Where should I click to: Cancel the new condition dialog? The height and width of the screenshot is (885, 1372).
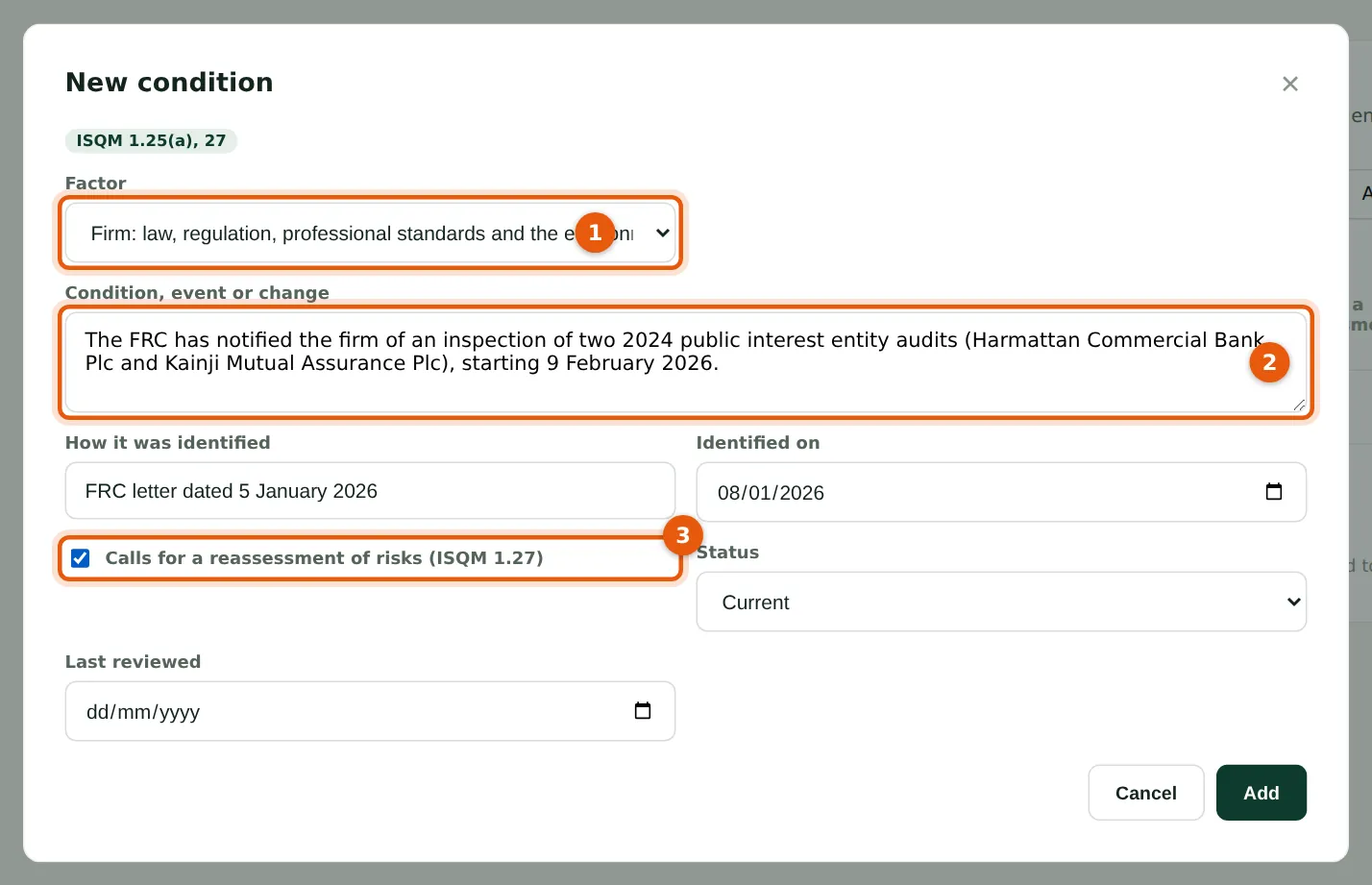pos(1145,793)
